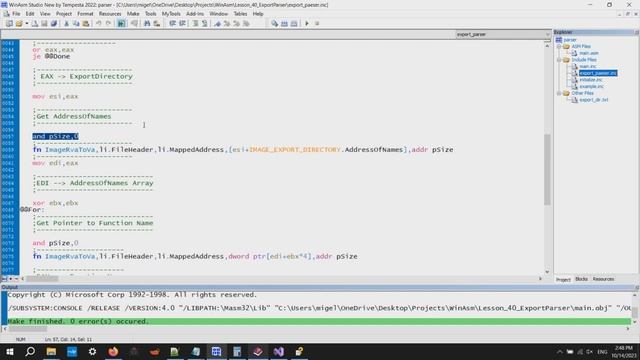
Task: Click the selected 'and pSize,0' code line
Action: (56, 136)
